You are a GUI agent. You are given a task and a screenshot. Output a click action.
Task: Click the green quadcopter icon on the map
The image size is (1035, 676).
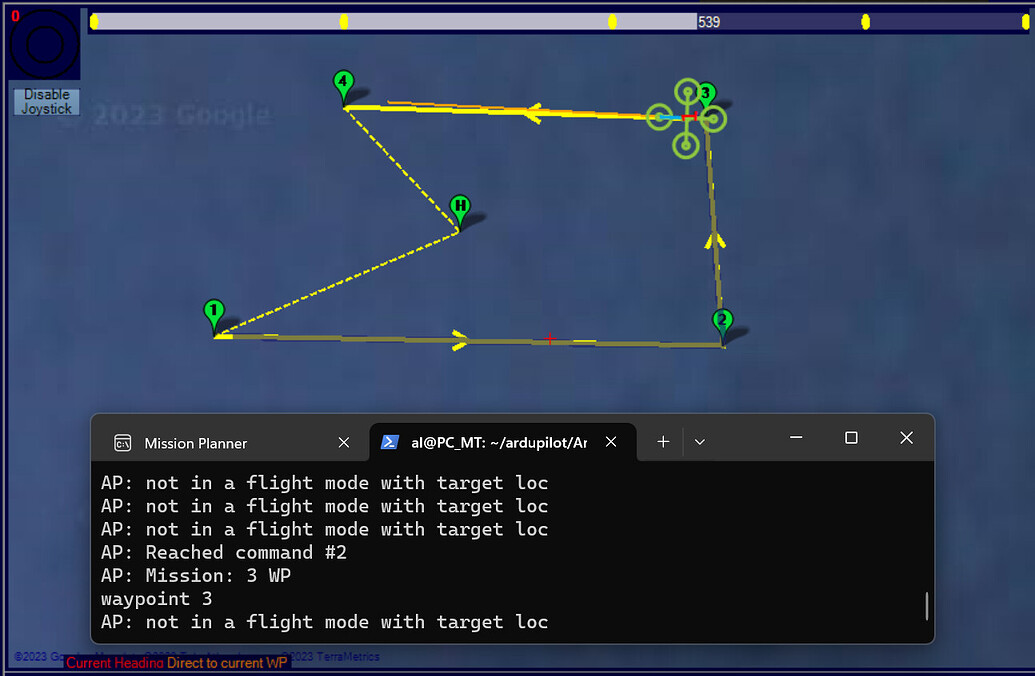click(x=687, y=117)
